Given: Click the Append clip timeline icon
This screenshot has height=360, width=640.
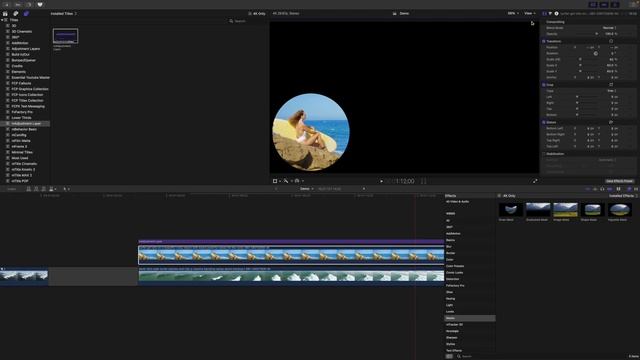Looking at the screenshot, I should 44,189.
